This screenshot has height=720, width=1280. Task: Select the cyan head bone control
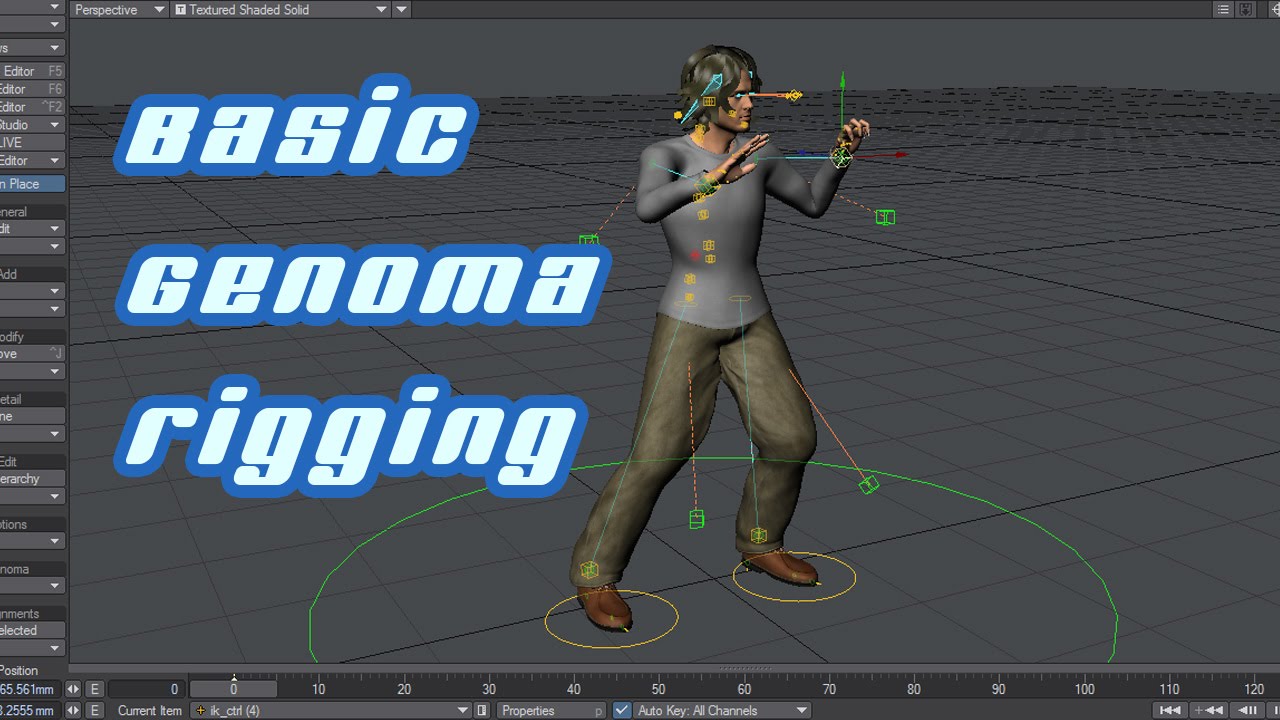point(715,83)
